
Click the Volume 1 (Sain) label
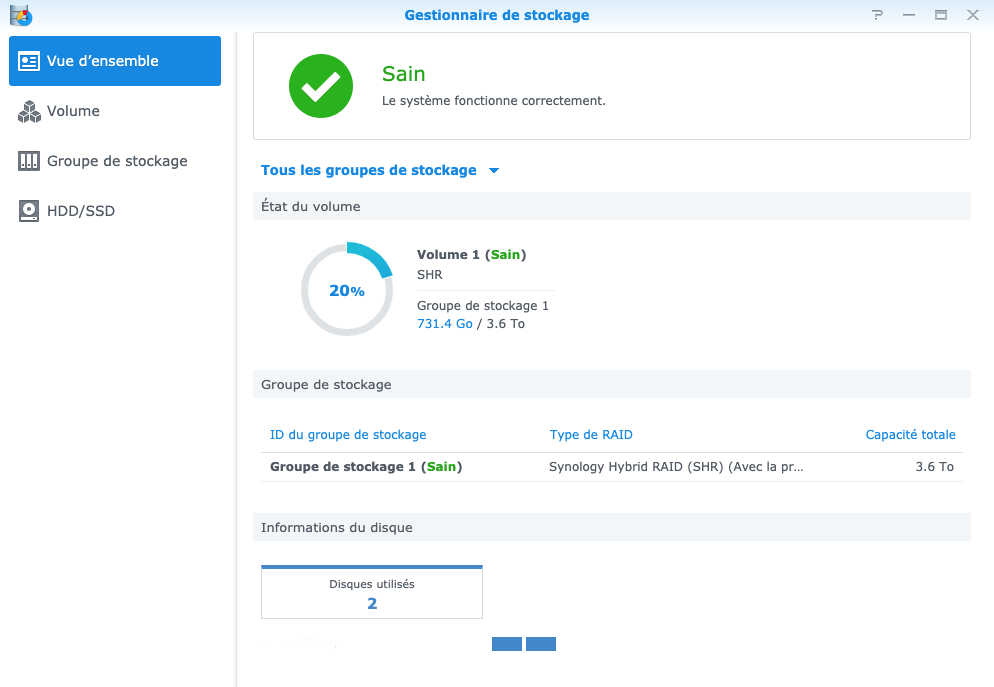pyautogui.click(x=471, y=255)
